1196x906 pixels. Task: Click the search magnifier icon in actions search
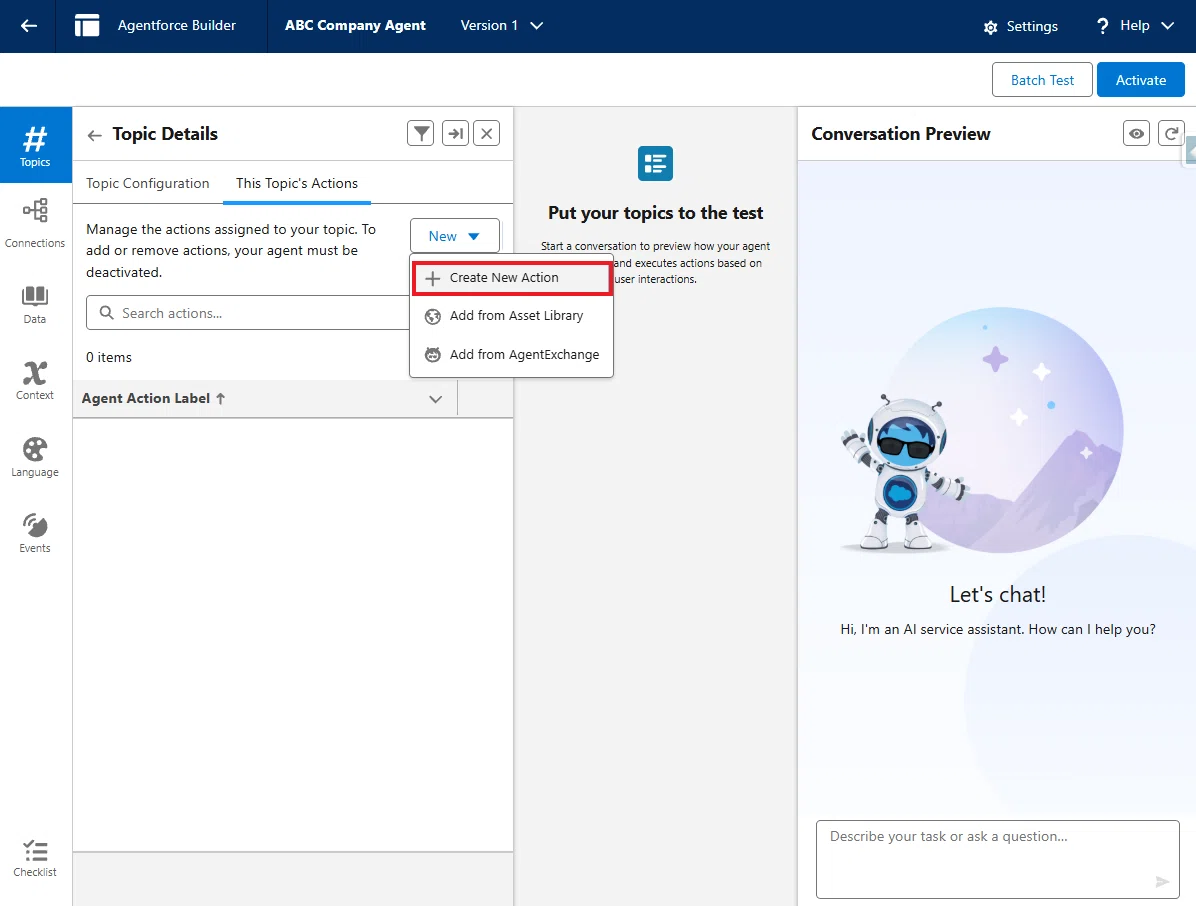pos(107,313)
